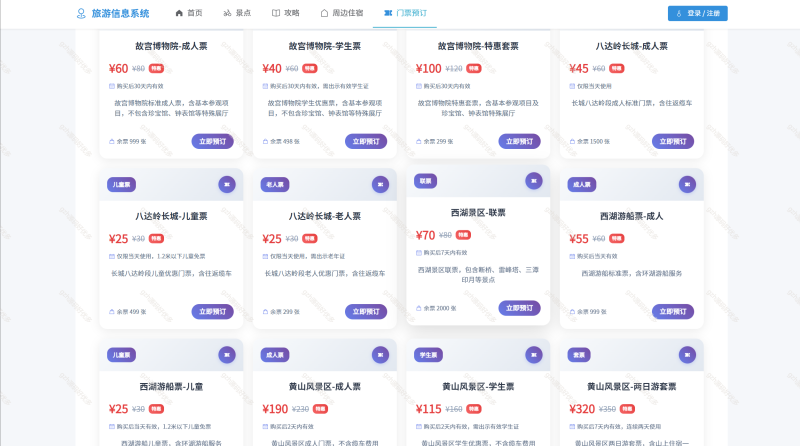Click the 黄山风景区-两日游套票 title
This screenshot has width=800, height=446.
coord(632,387)
